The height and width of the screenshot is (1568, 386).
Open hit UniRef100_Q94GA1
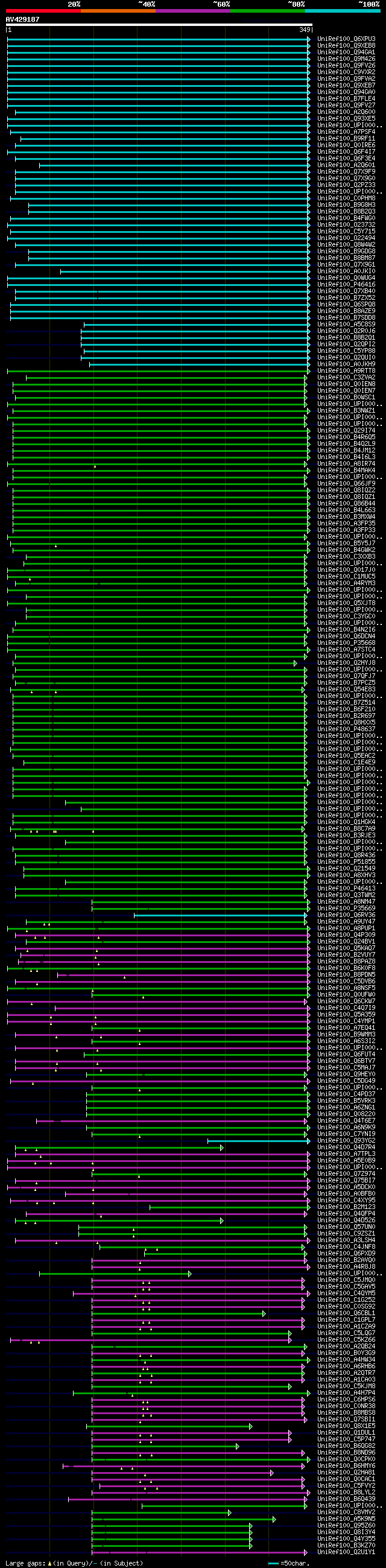[346, 52]
